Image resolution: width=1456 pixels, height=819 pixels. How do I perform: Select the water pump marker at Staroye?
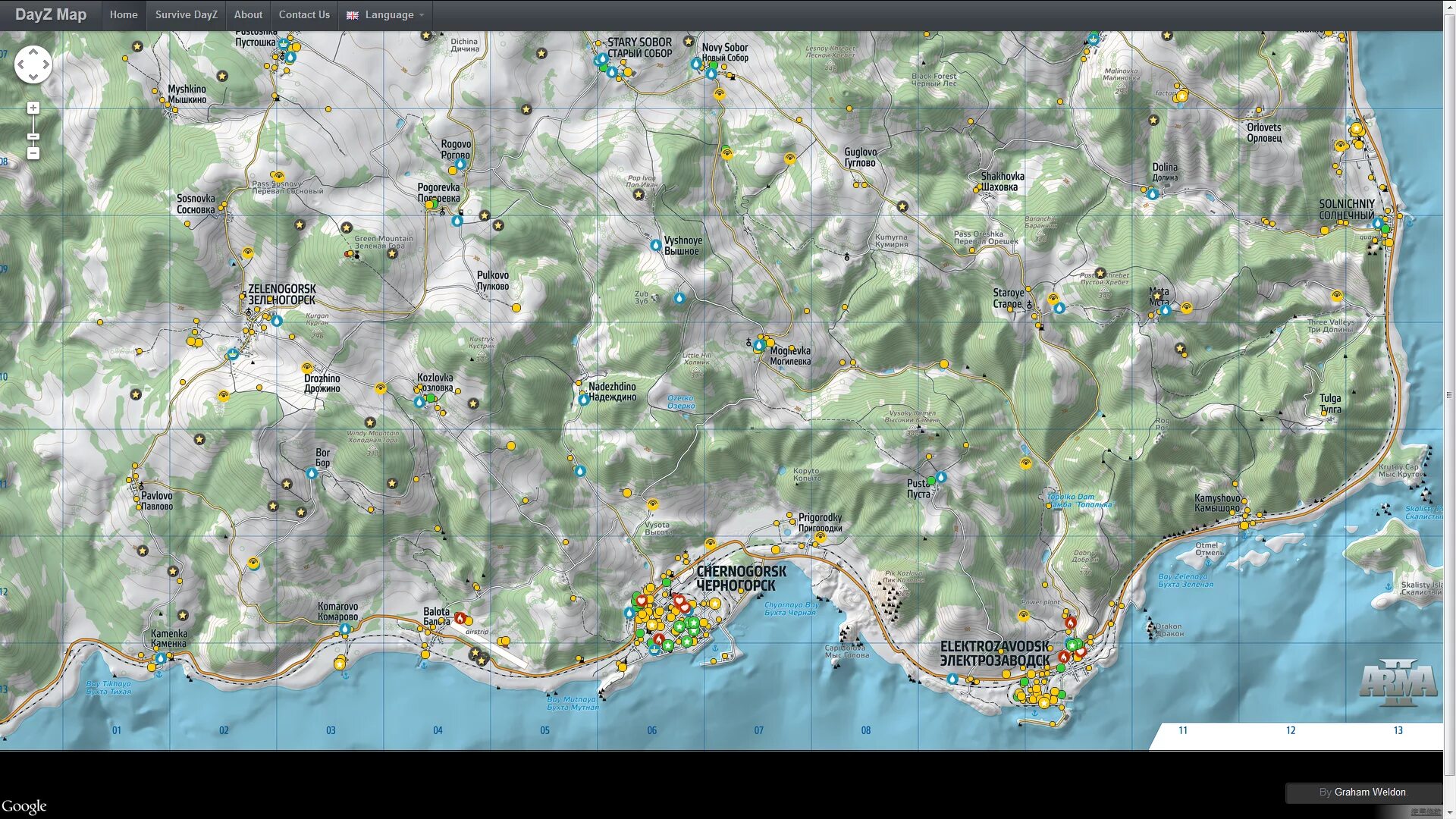coord(1059,308)
